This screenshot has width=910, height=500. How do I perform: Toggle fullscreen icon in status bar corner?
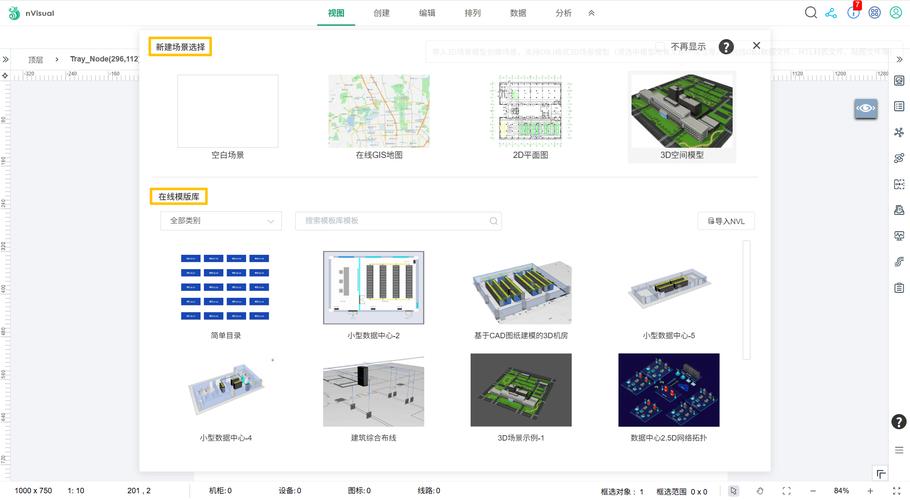(x=897, y=491)
